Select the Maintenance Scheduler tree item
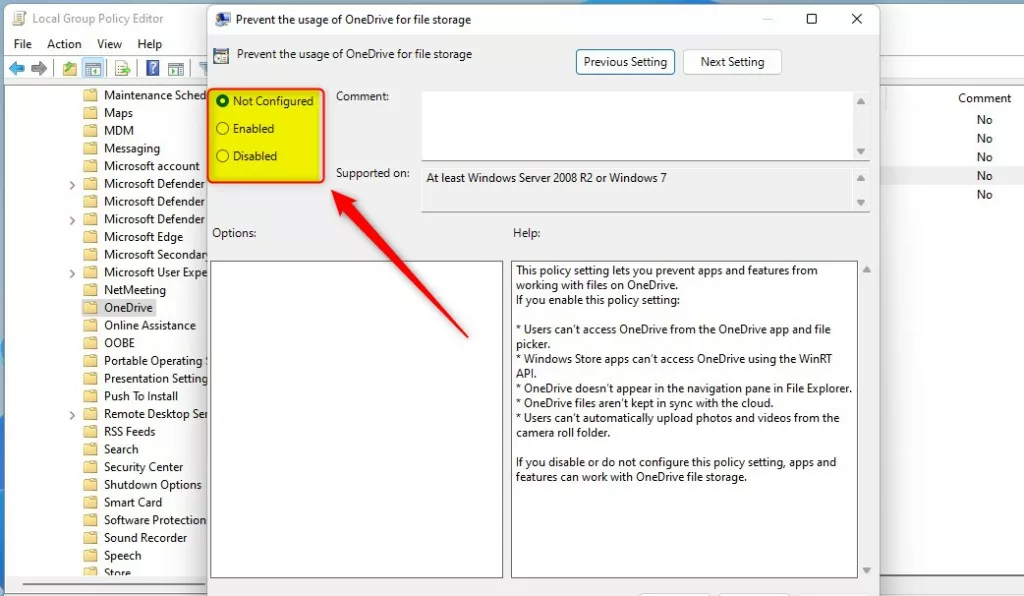The width and height of the screenshot is (1024, 596). click(155, 95)
